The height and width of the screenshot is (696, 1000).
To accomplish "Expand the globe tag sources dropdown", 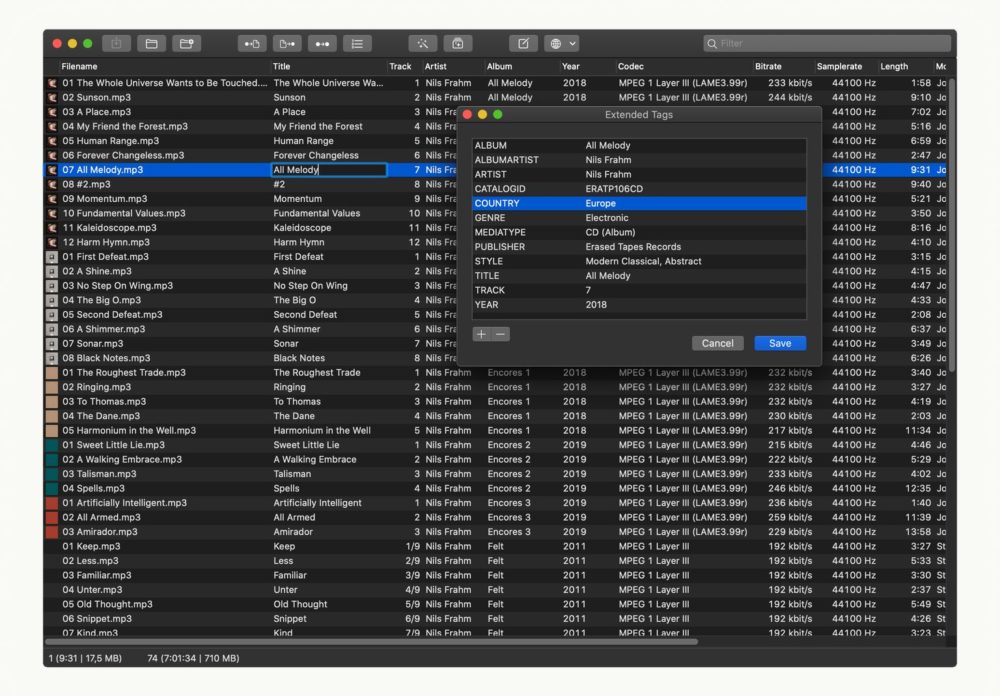I will click(x=562, y=43).
